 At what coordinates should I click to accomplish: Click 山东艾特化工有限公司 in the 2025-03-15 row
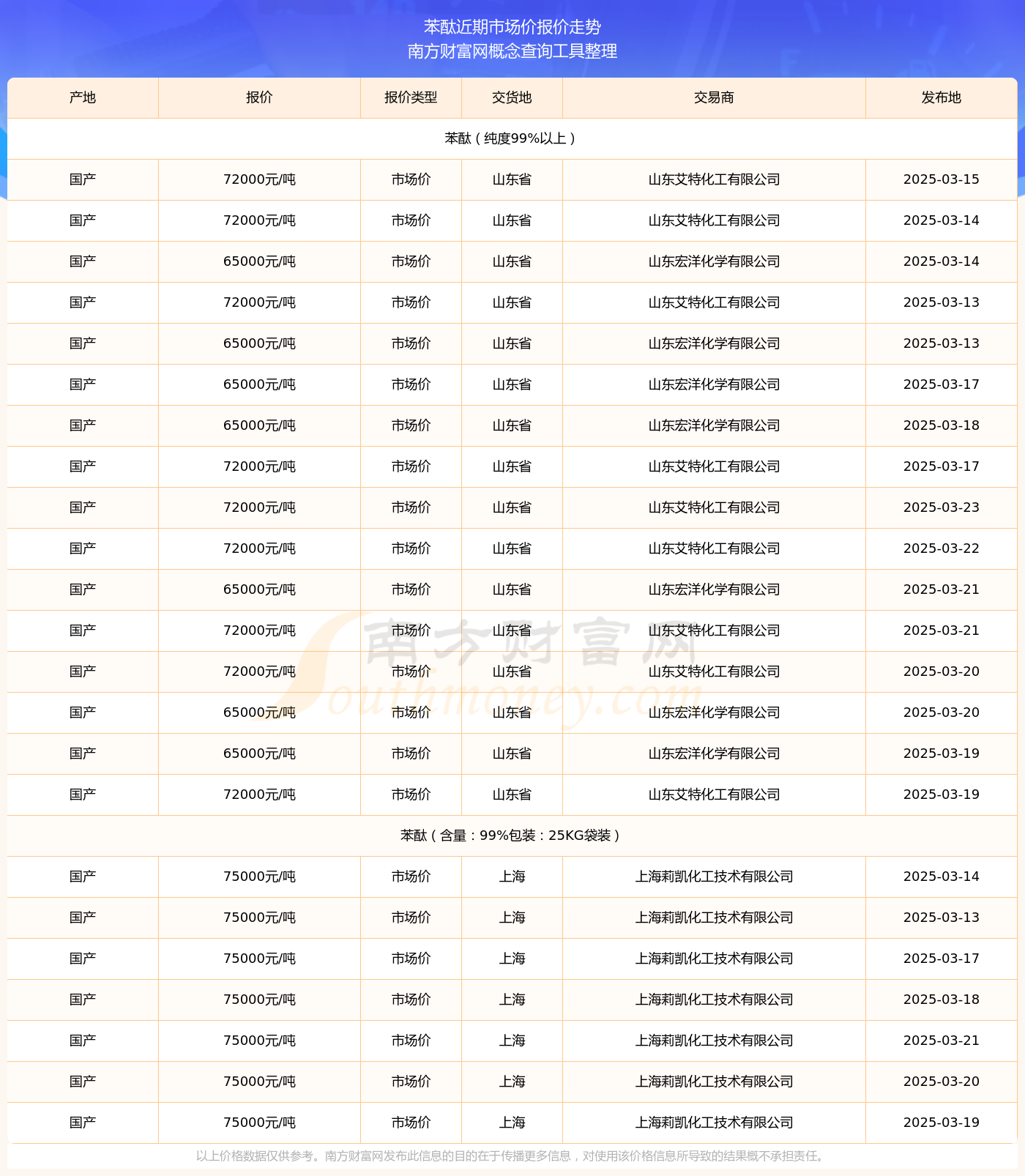point(714,179)
